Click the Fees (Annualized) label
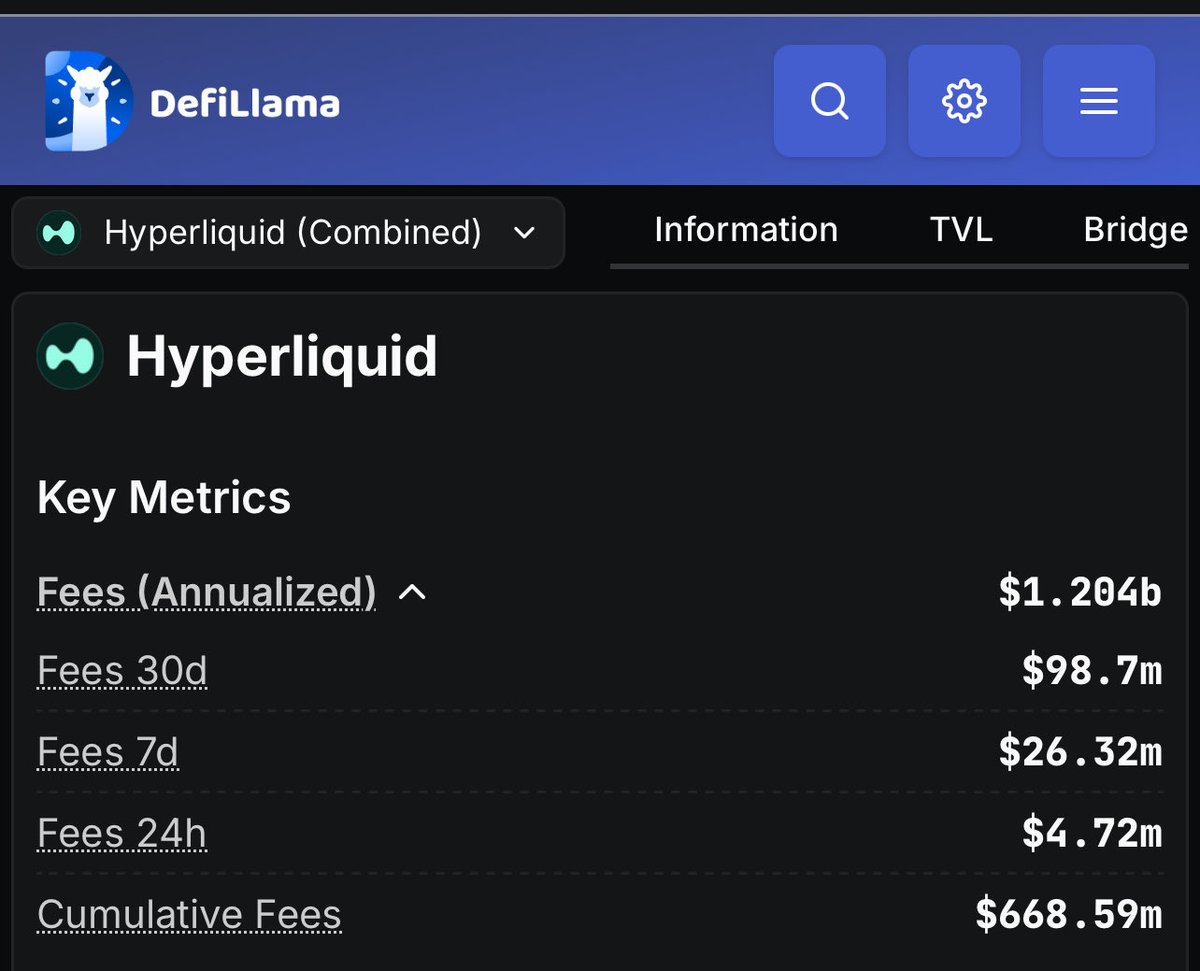1200x971 pixels. tap(207, 592)
